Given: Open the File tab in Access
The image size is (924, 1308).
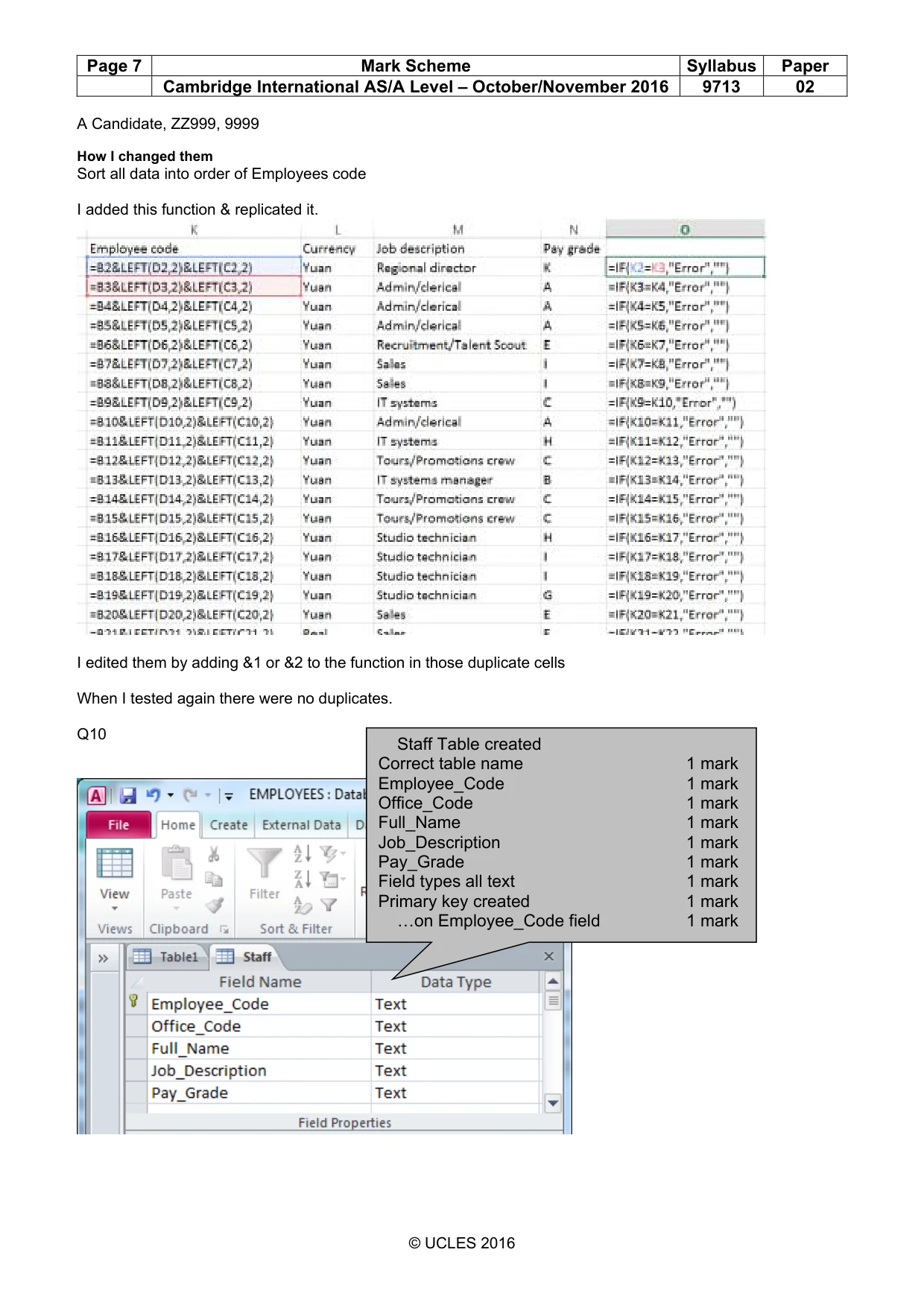Looking at the screenshot, I should [x=118, y=825].
